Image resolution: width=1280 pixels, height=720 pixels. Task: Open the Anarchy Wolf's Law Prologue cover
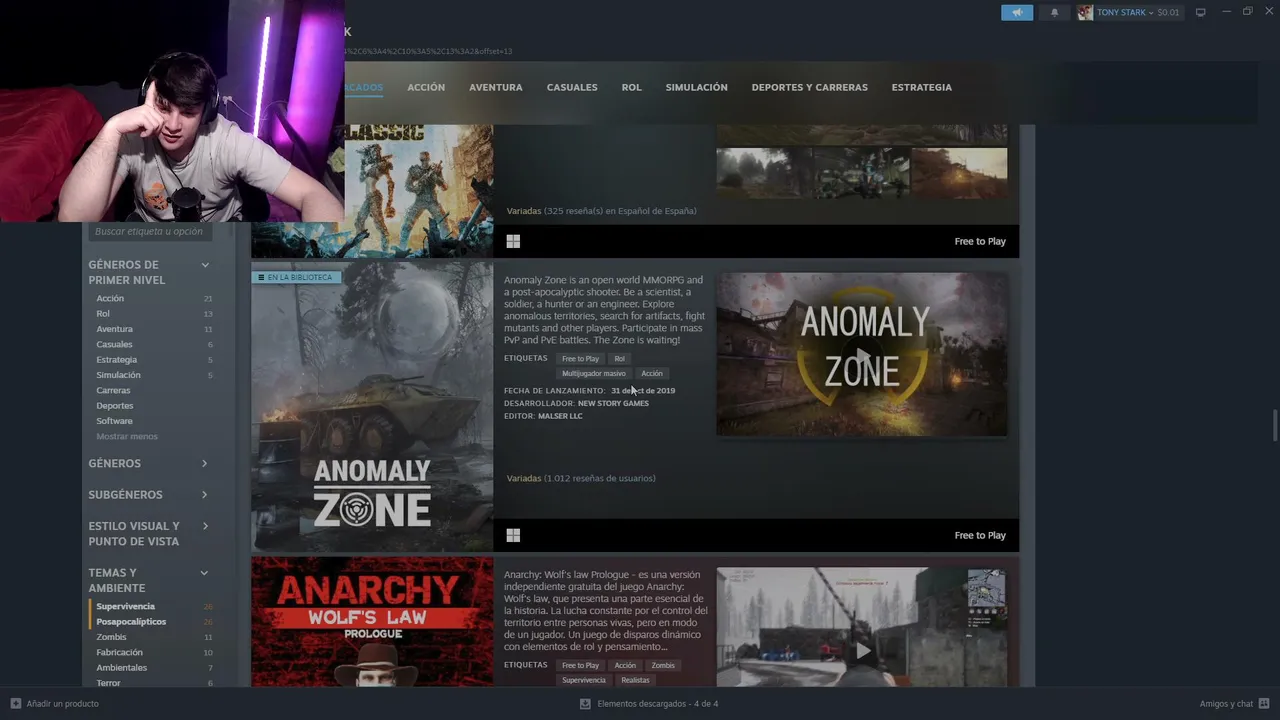tap(372, 622)
